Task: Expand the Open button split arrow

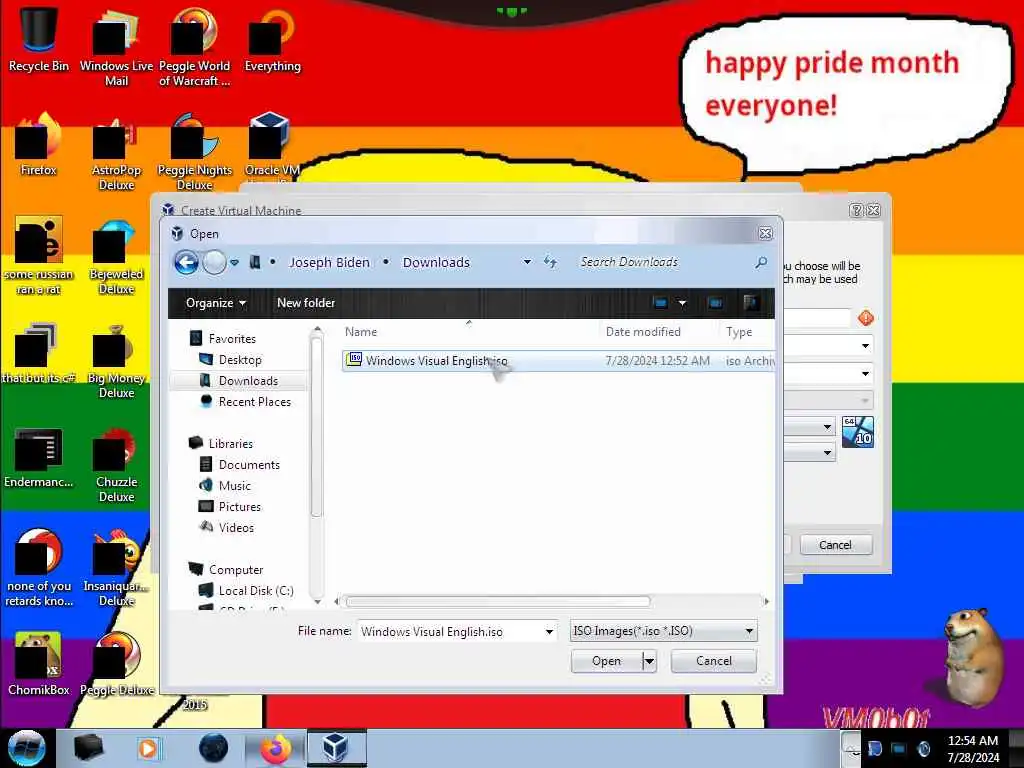Action: 648,661
